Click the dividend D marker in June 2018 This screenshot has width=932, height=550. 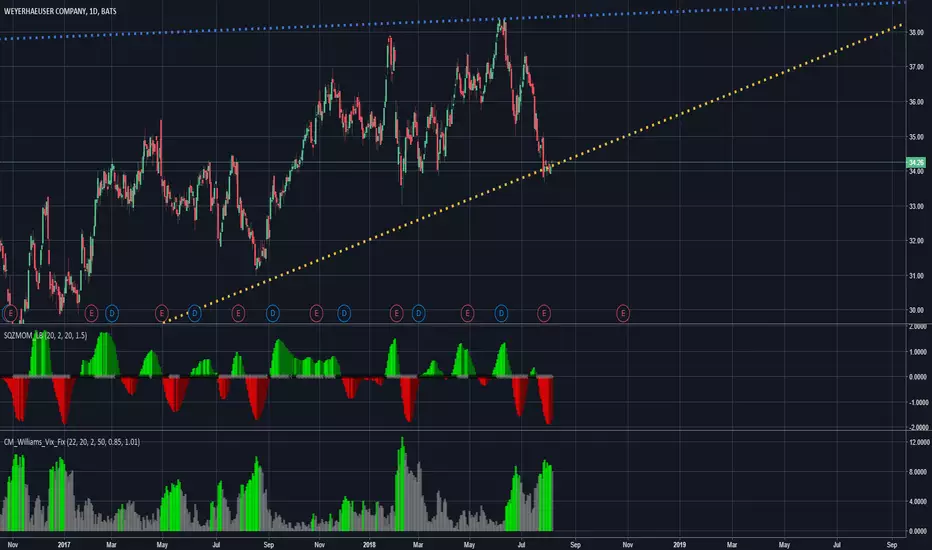click(x=501, y=313)
